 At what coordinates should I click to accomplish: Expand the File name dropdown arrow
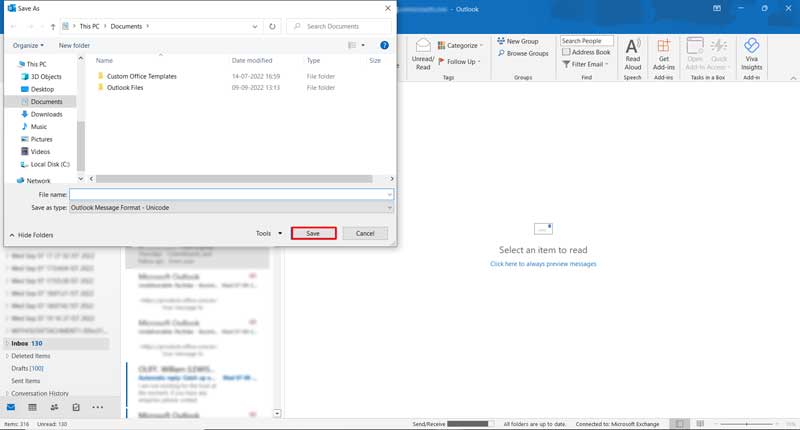(x=389, y=194)
